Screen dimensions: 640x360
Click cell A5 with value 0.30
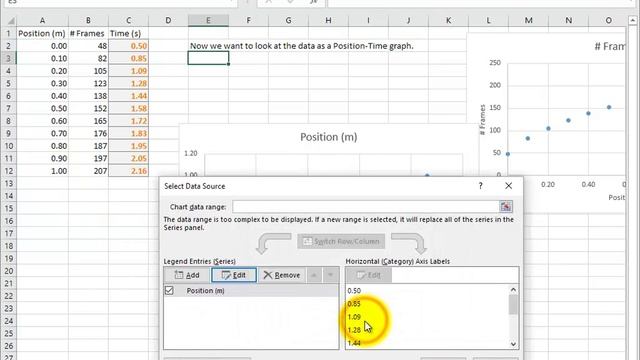42,83
